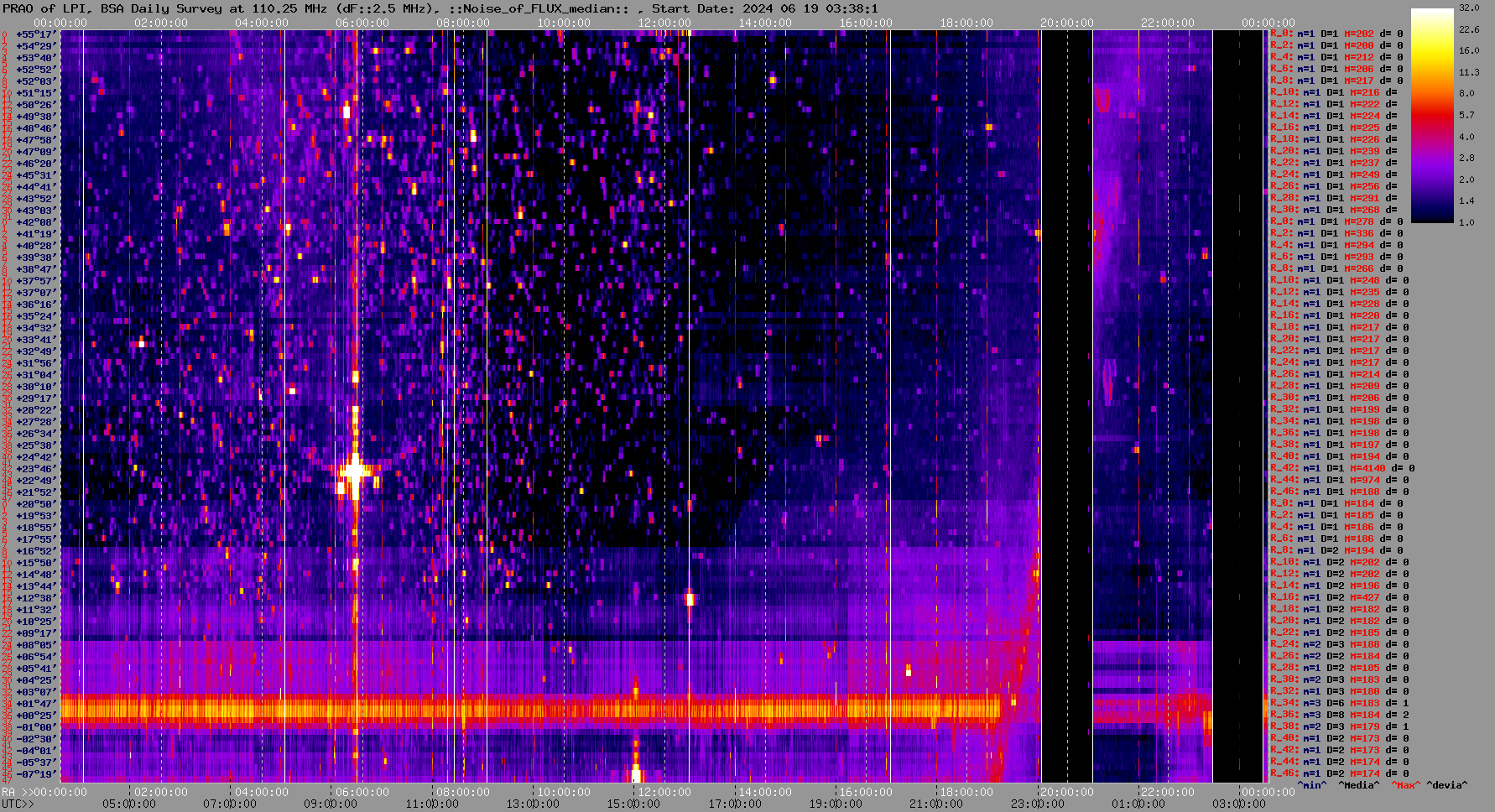Click the declination label -07°19'
The width and height of the screenshot is (1495, 812).
(36, 774)
